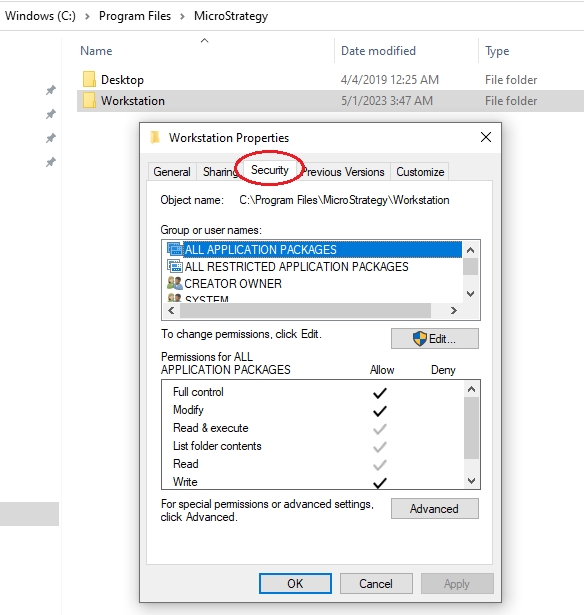This screenshot has width=584, height=615.
Task: Click the CREATOR OWNER user icon
Action: pos(175,283)
